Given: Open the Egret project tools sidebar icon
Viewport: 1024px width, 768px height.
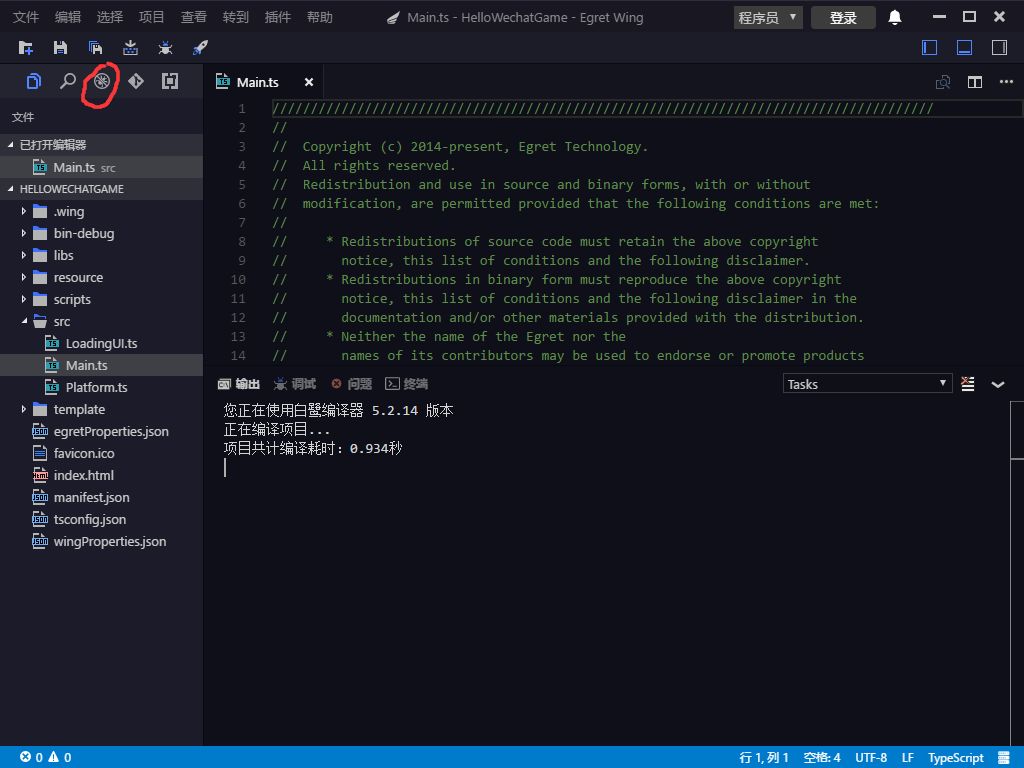Looking at the screenshot, I should 101,81.
